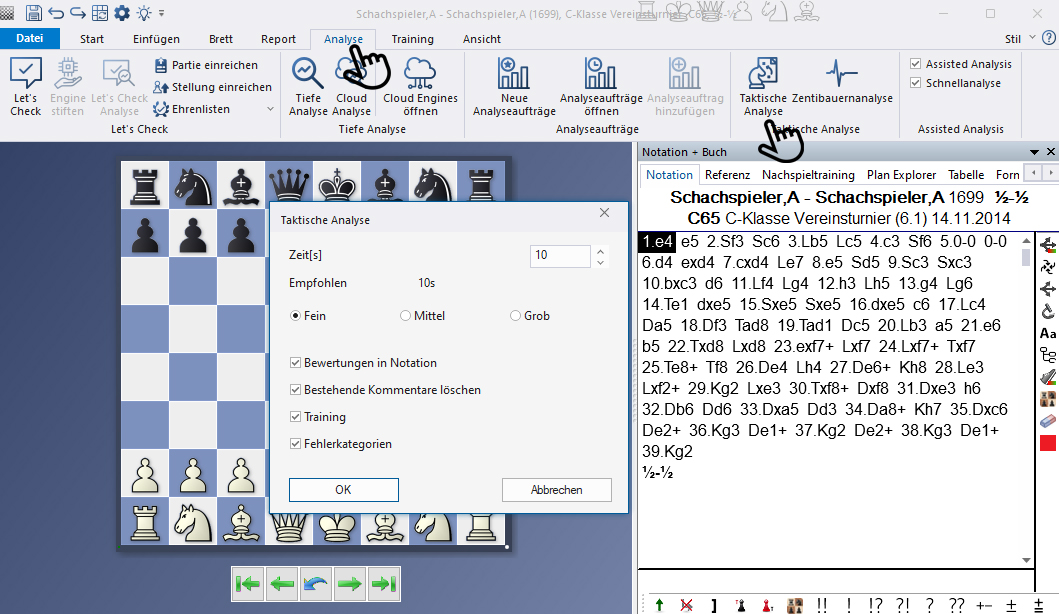Uncheck Bewertungen in Notation
1059x614 pixels.
click(x=296, y=363)
